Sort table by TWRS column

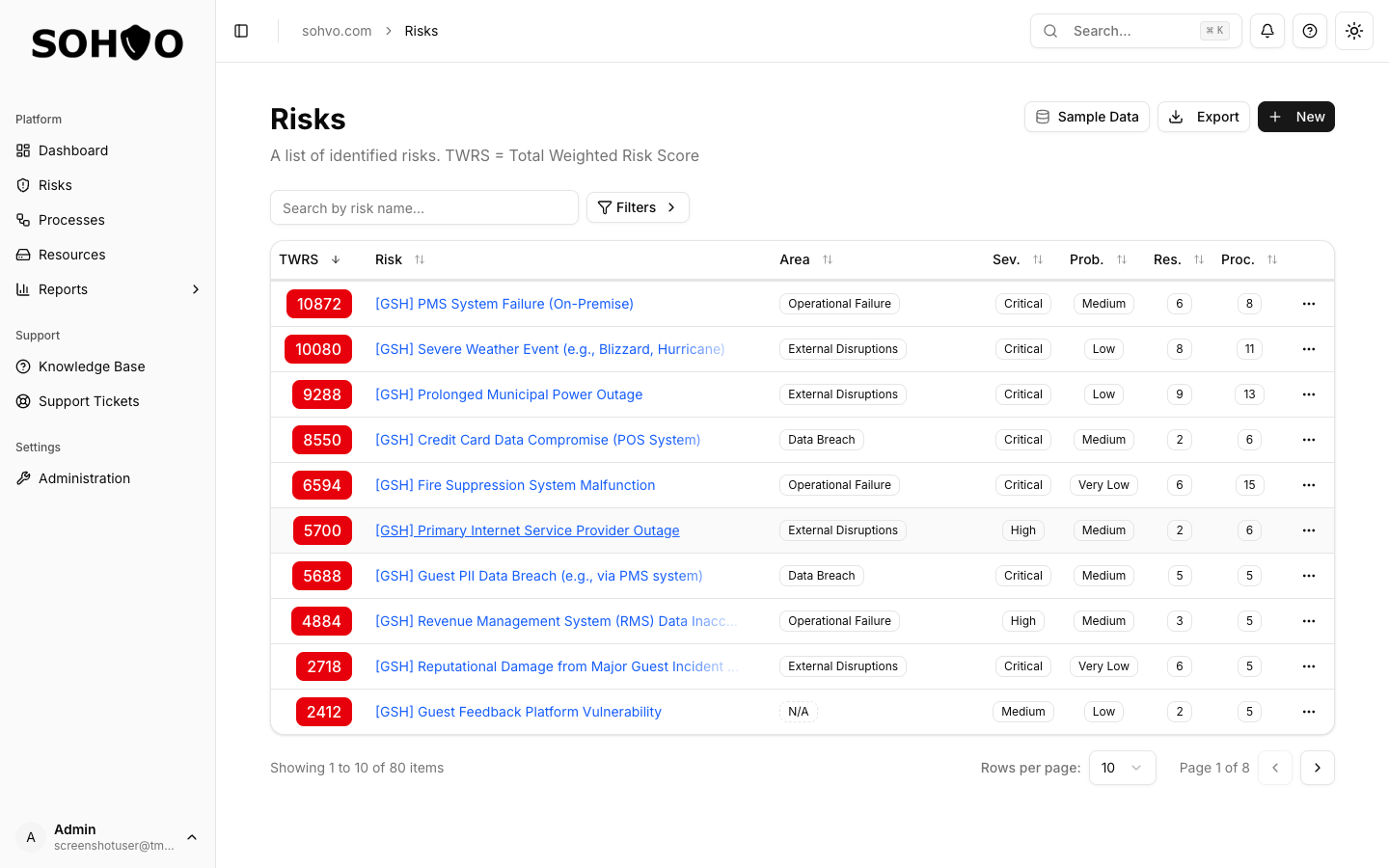310,259
